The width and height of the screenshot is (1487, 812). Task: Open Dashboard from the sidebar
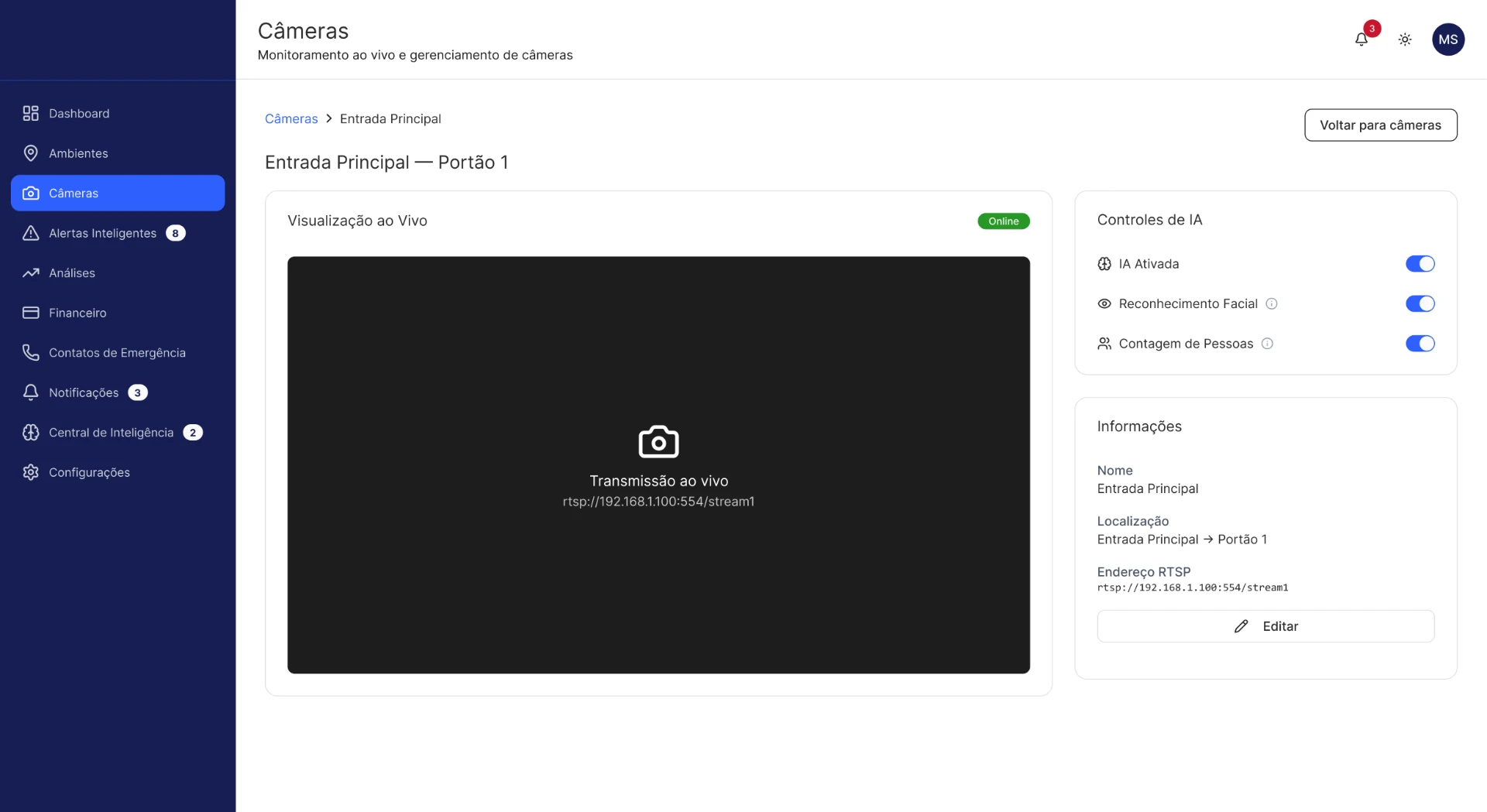click(118, 114)
